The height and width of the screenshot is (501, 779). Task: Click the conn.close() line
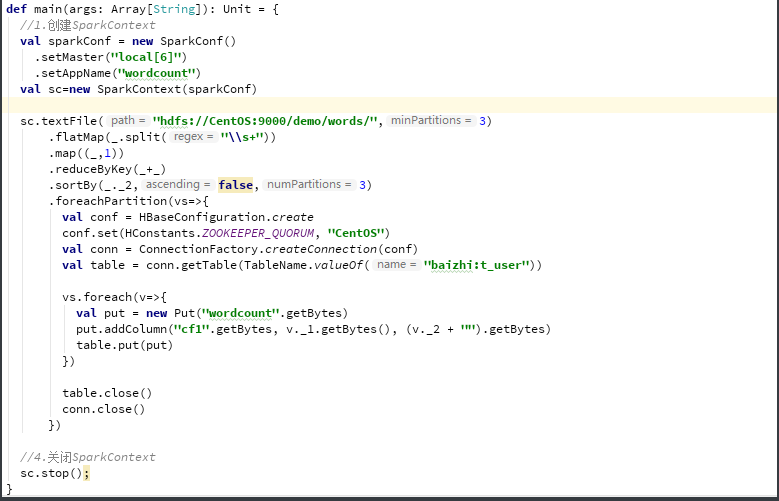pyautogui.click(x=103, y=409)
